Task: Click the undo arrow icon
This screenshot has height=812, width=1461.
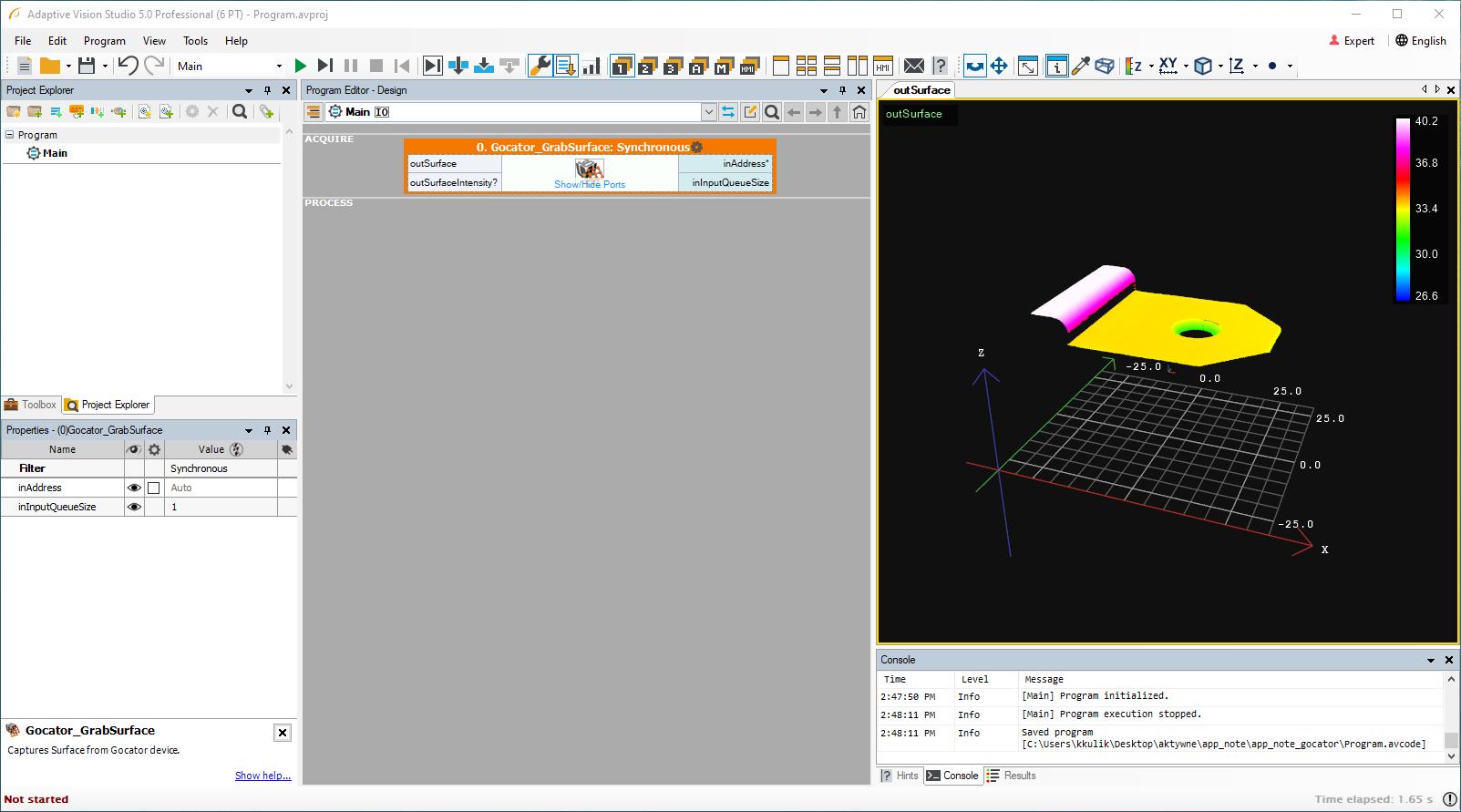Action: (x=128, y=66)
